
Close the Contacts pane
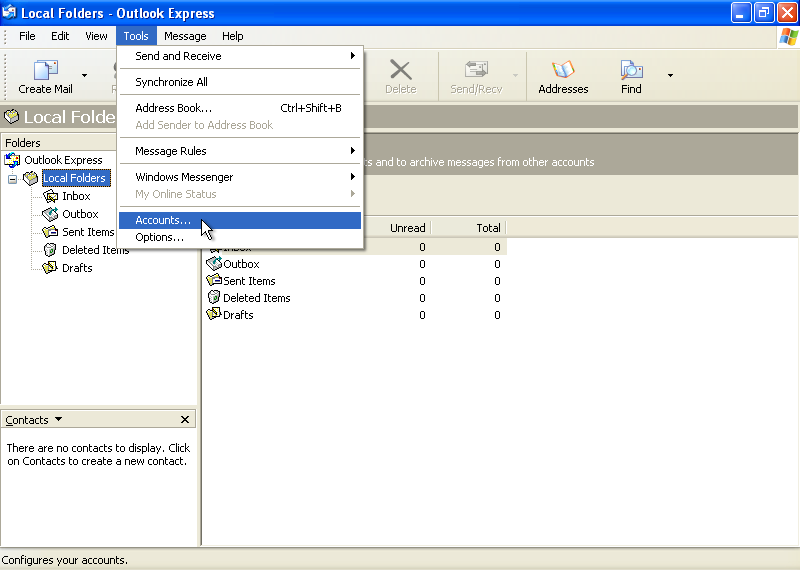(x=185, y=419)
